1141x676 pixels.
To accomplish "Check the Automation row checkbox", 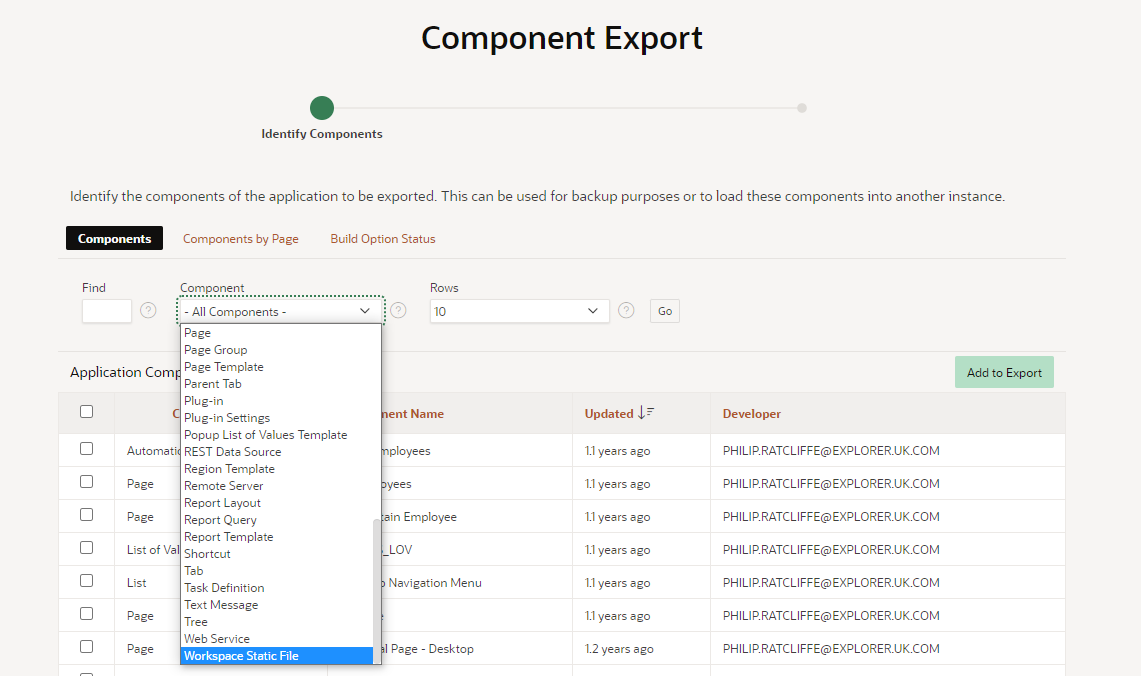I will click(87, 449).
